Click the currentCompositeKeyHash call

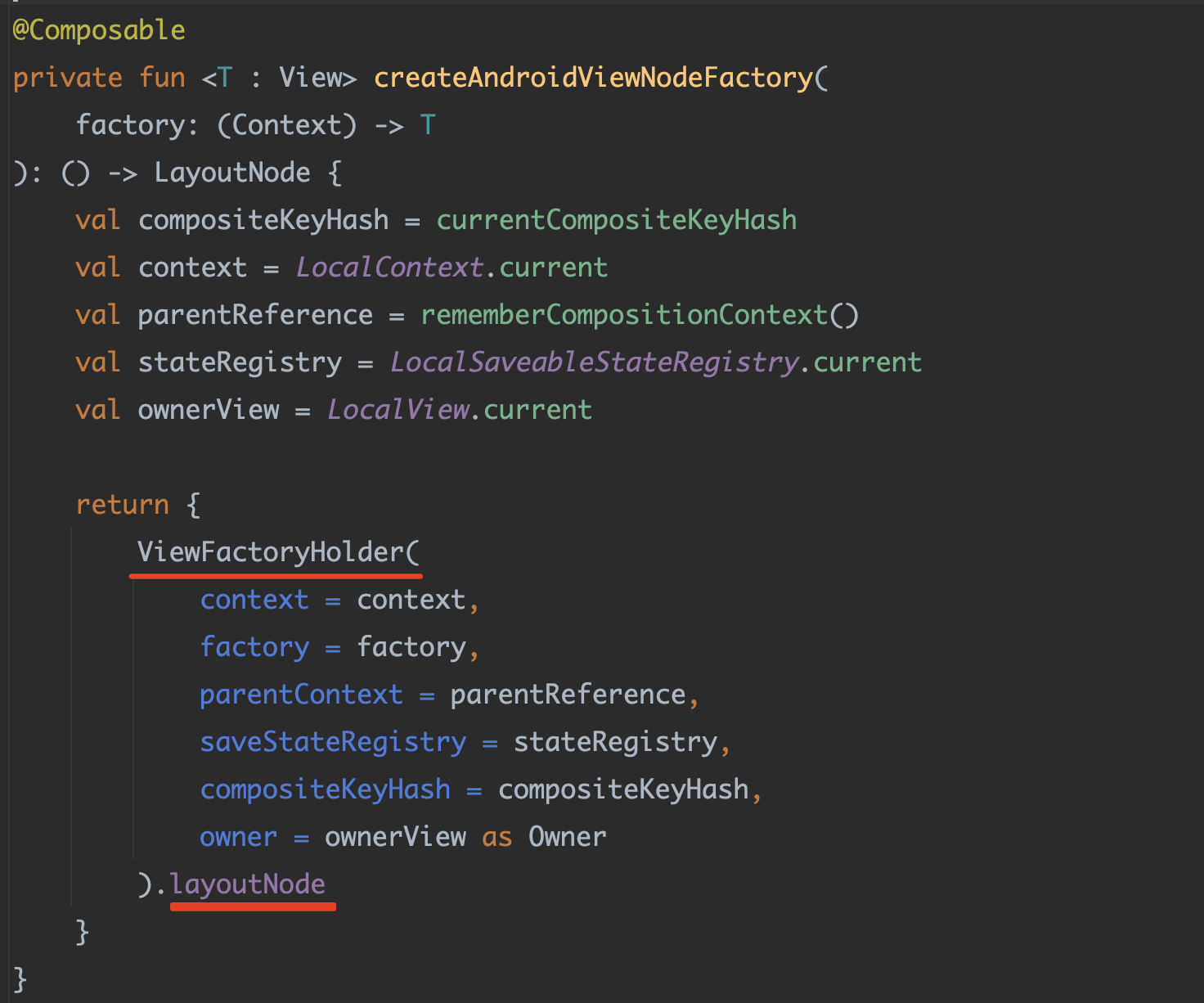617,220
